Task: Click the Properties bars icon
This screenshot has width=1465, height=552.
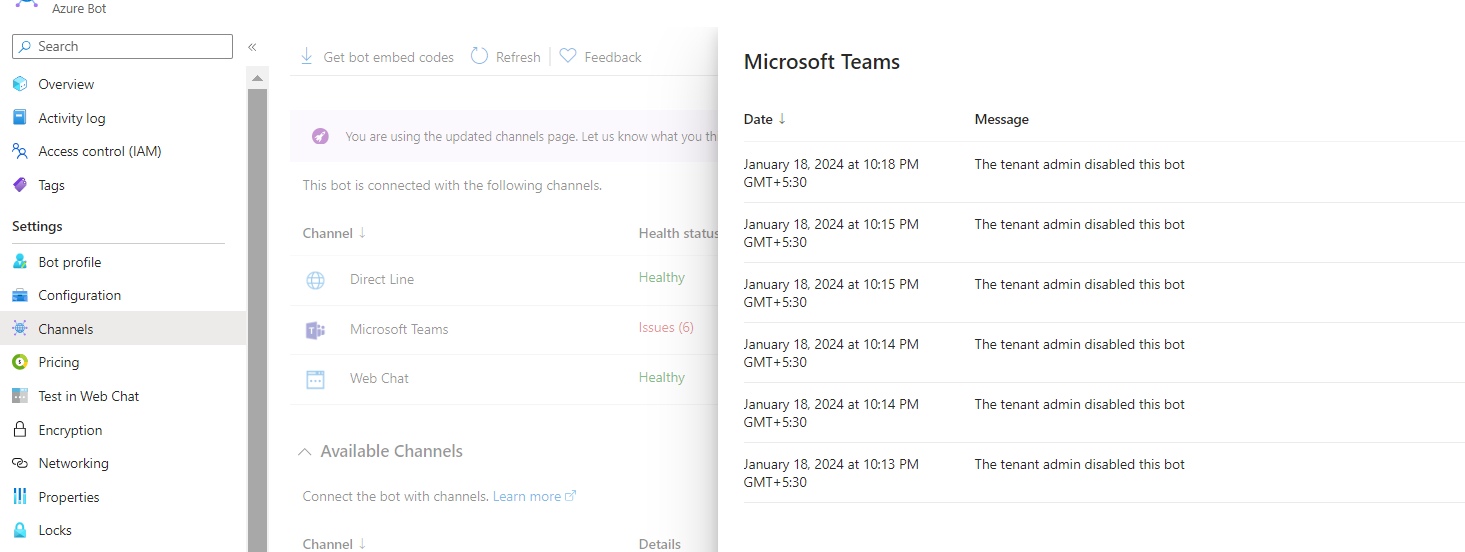Action: (20, 497)
